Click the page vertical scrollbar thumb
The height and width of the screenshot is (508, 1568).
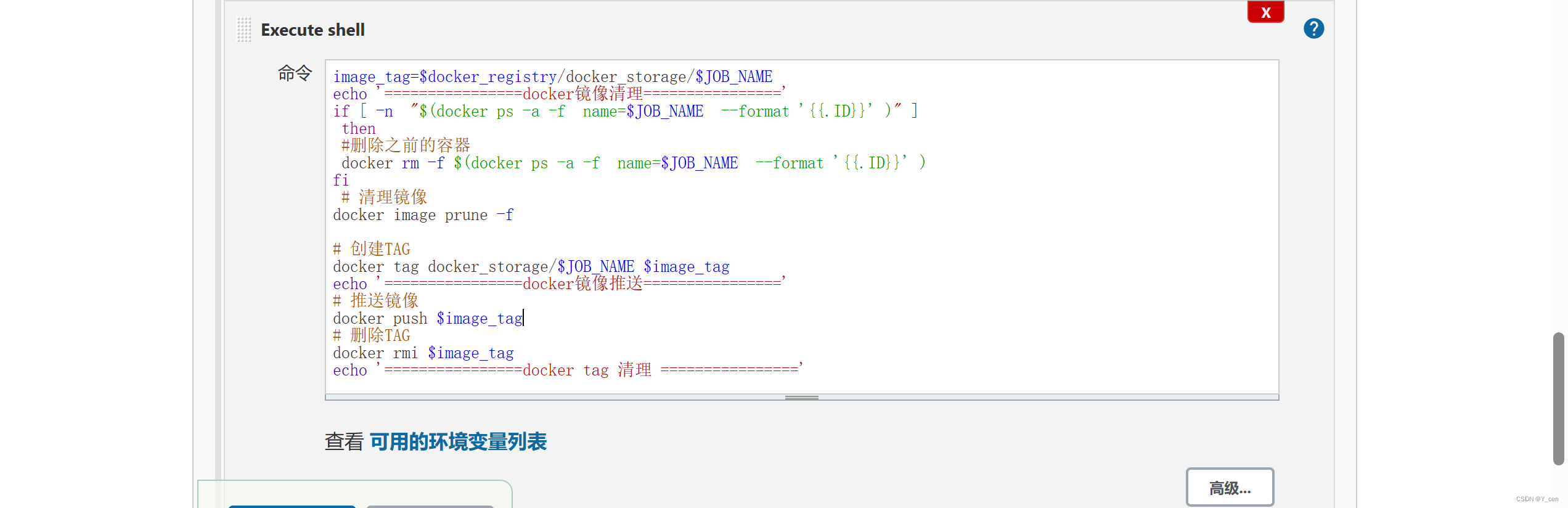1559,398
